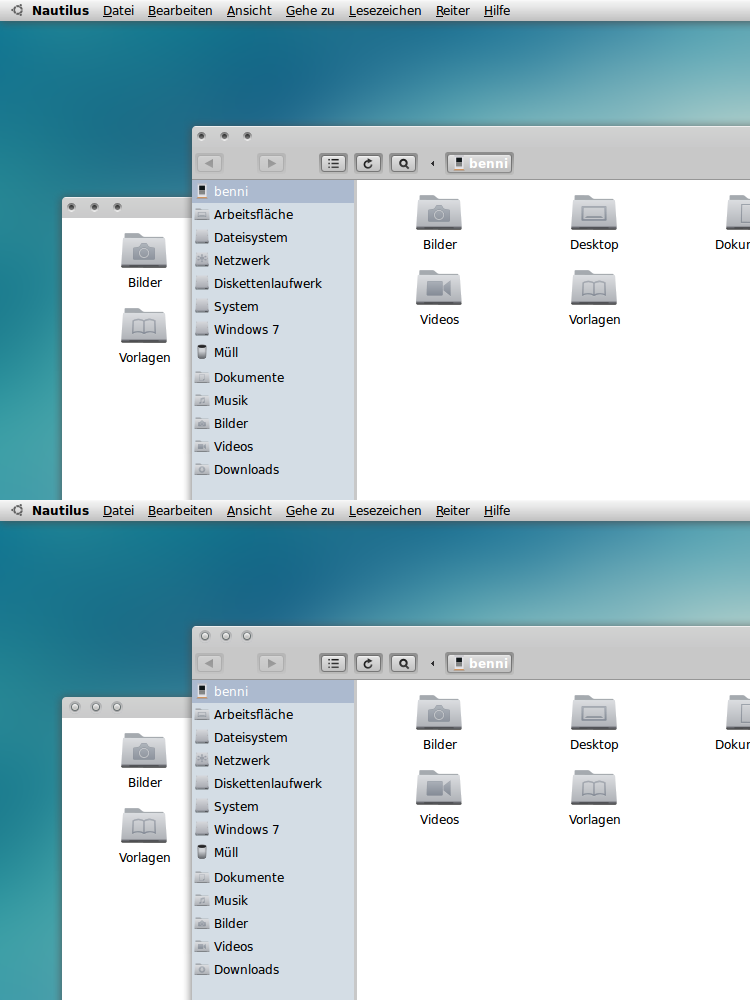
Task: Open Gehe zu menu in lower menu bar
Action: 310,510
